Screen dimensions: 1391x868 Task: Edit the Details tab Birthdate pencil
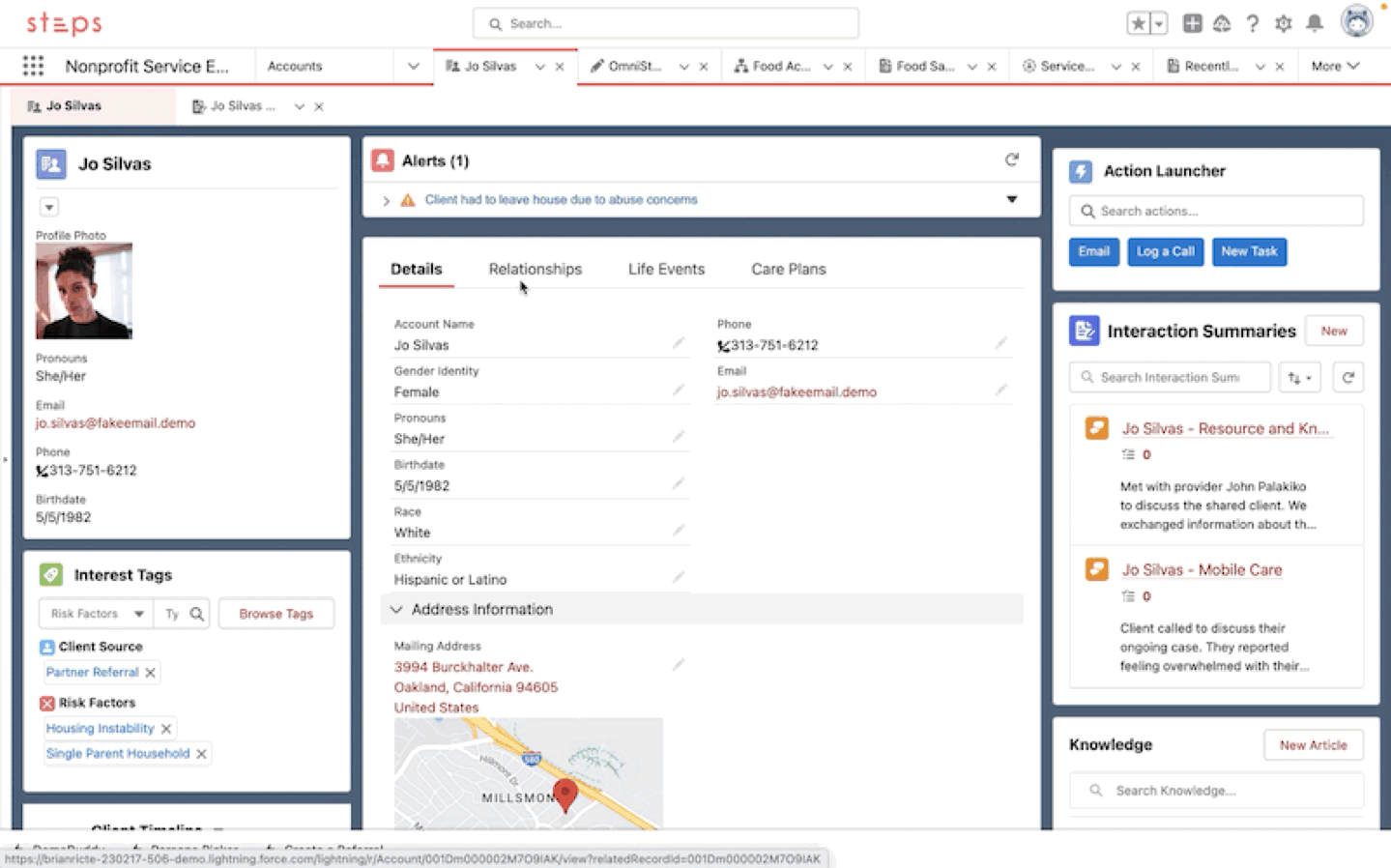click(679, 483)
